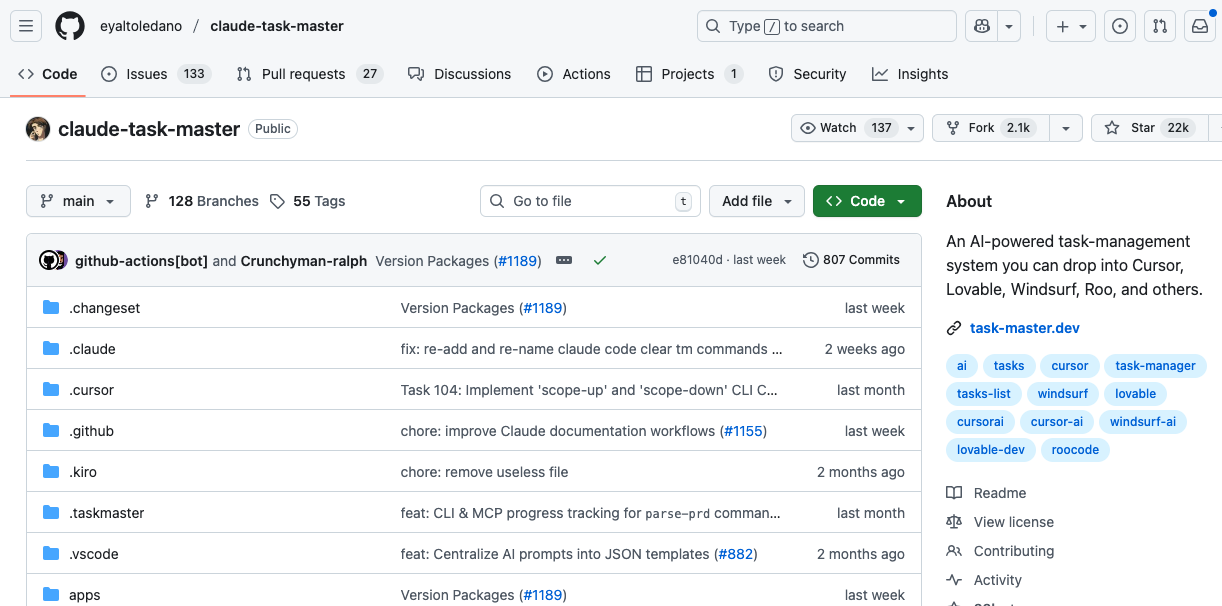Open the .github folder
The height and width of the screenshot is (606, 1222).
pyautogui.click(x=91, y=431)
